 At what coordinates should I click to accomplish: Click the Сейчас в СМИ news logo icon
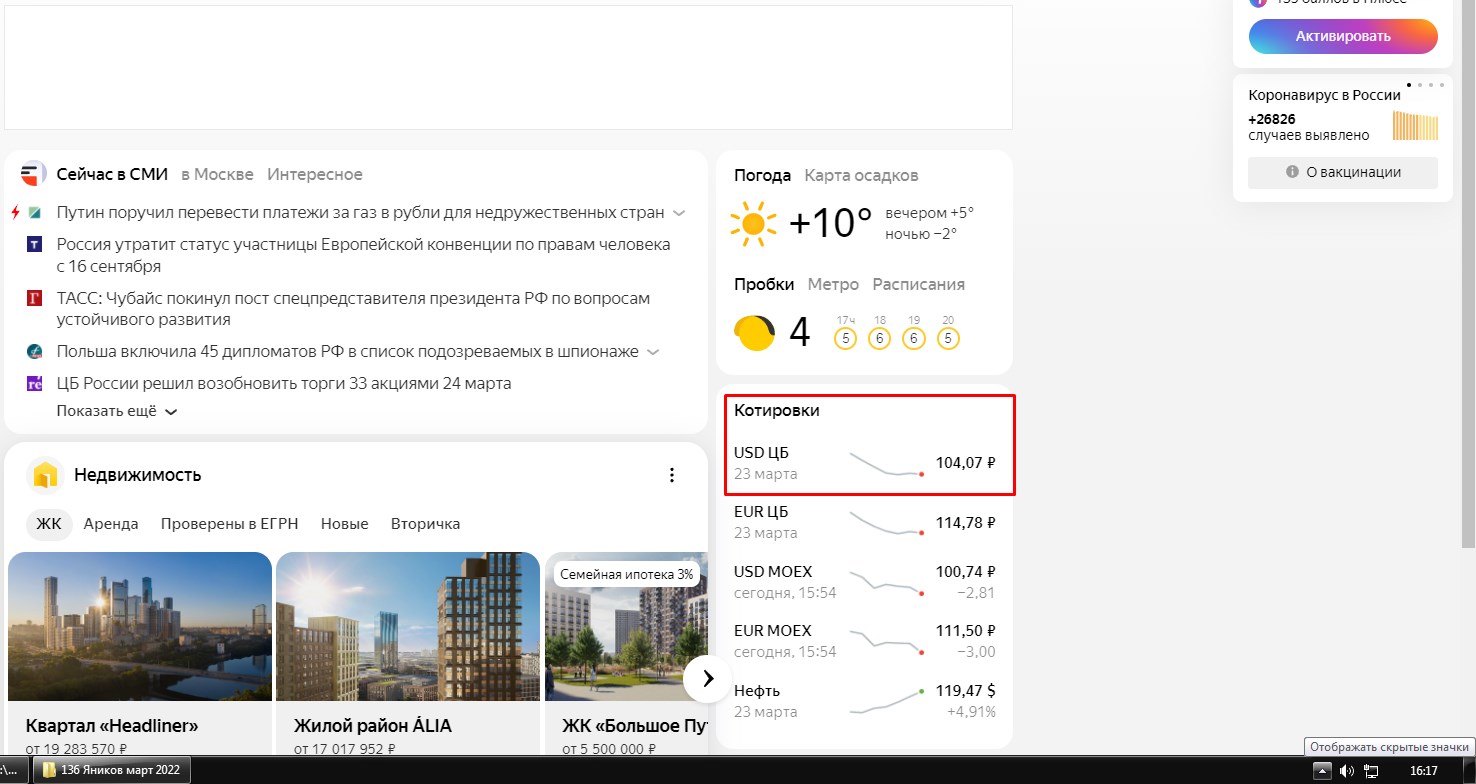coord(34,174)
